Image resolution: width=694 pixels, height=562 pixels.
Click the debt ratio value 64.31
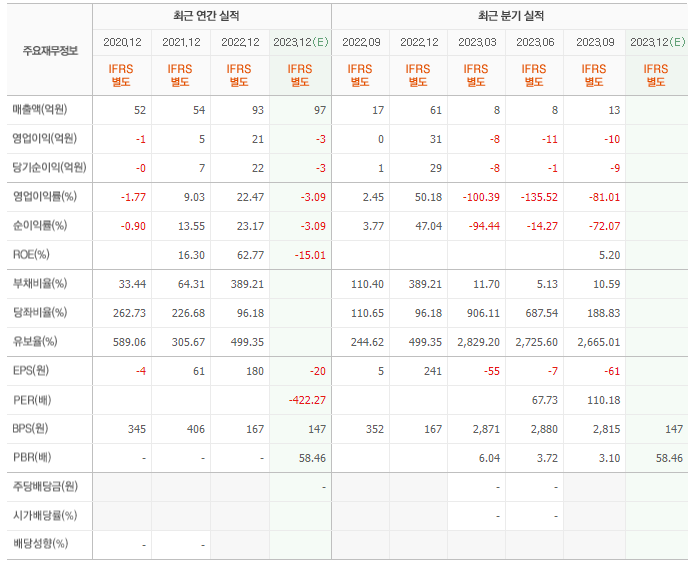pyautogui.click(x=191, y=285)
